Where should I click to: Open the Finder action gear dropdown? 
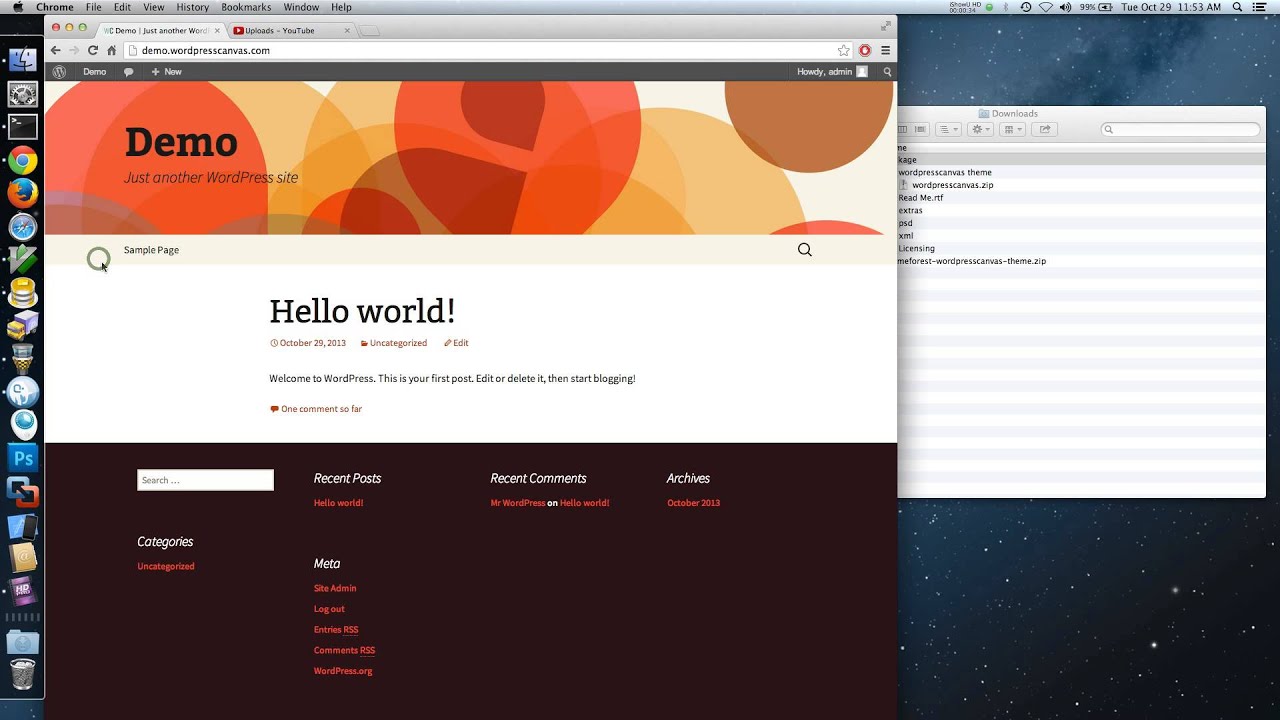[x=981, y=129]
